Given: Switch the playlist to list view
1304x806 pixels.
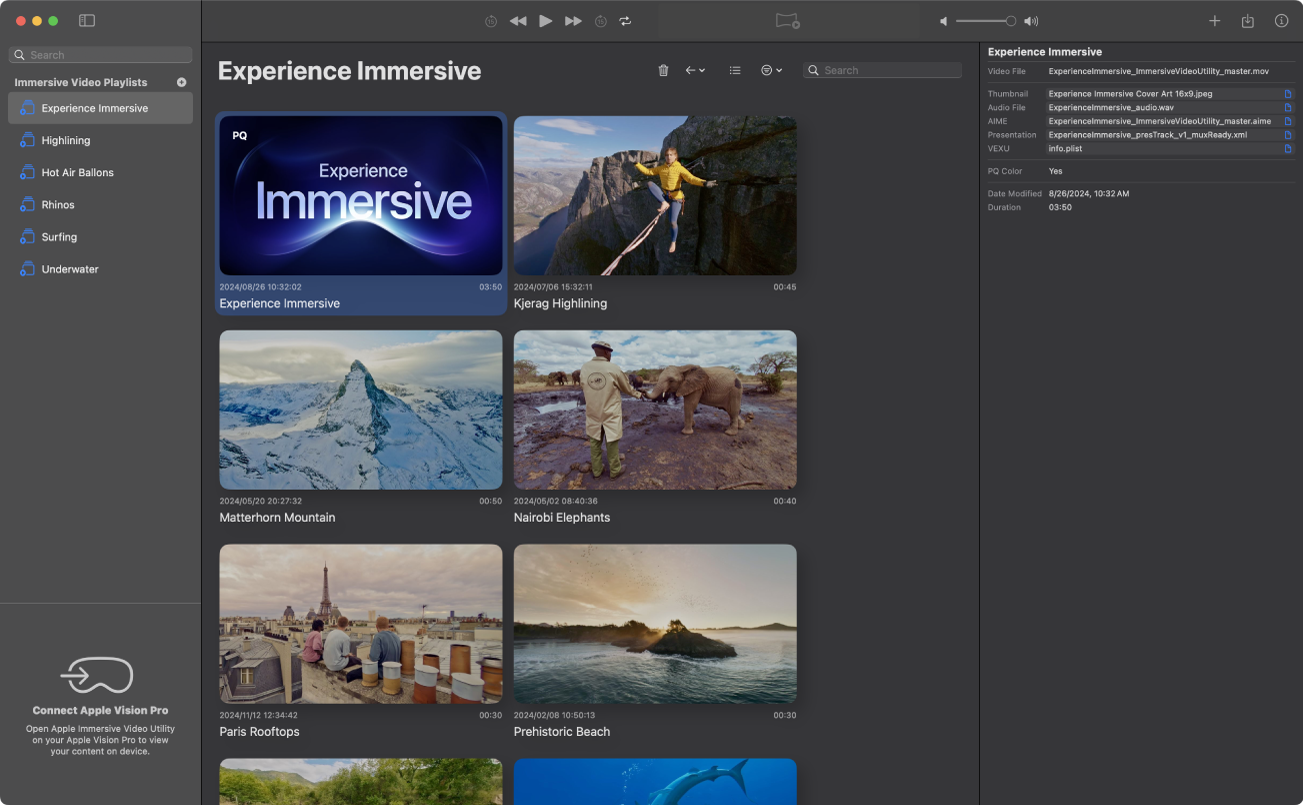Looking at the screenshot, I should pyautogui.click(x=735, y=70).
